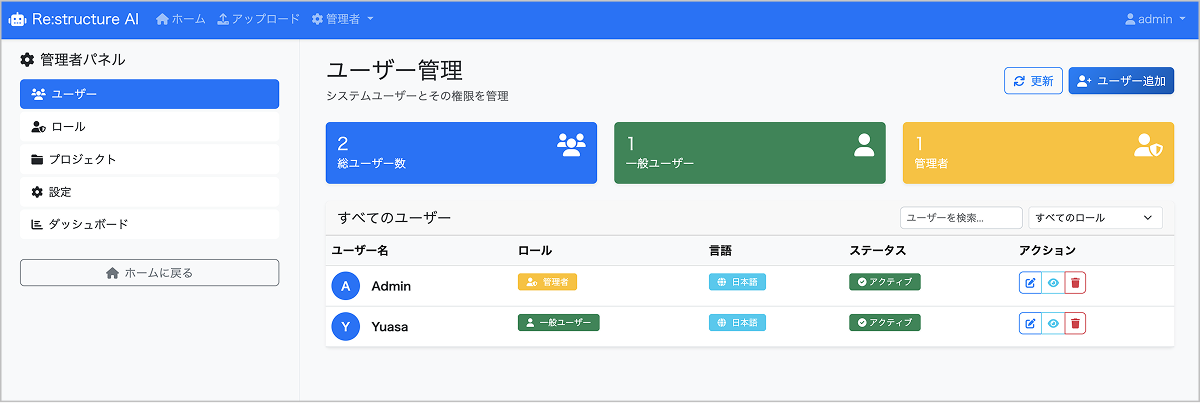Click the group icon on 総ユーザー数 card

click(x=571, y=145)
